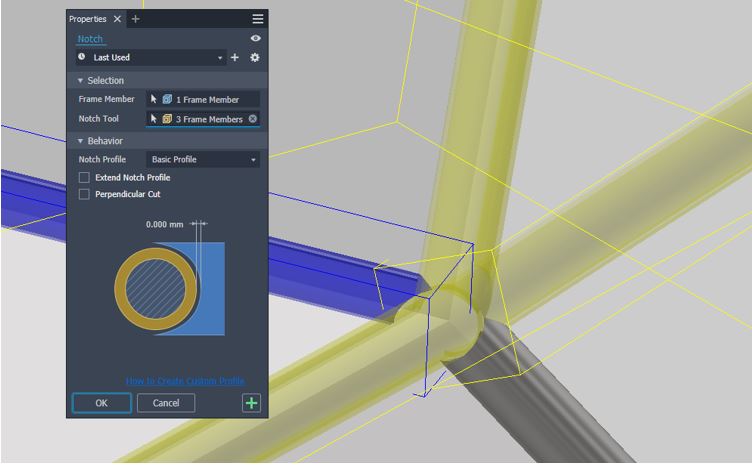Viewport: 752px width, 465px height.
Task: Click the Frame Member label text
Action: point(106,99)
